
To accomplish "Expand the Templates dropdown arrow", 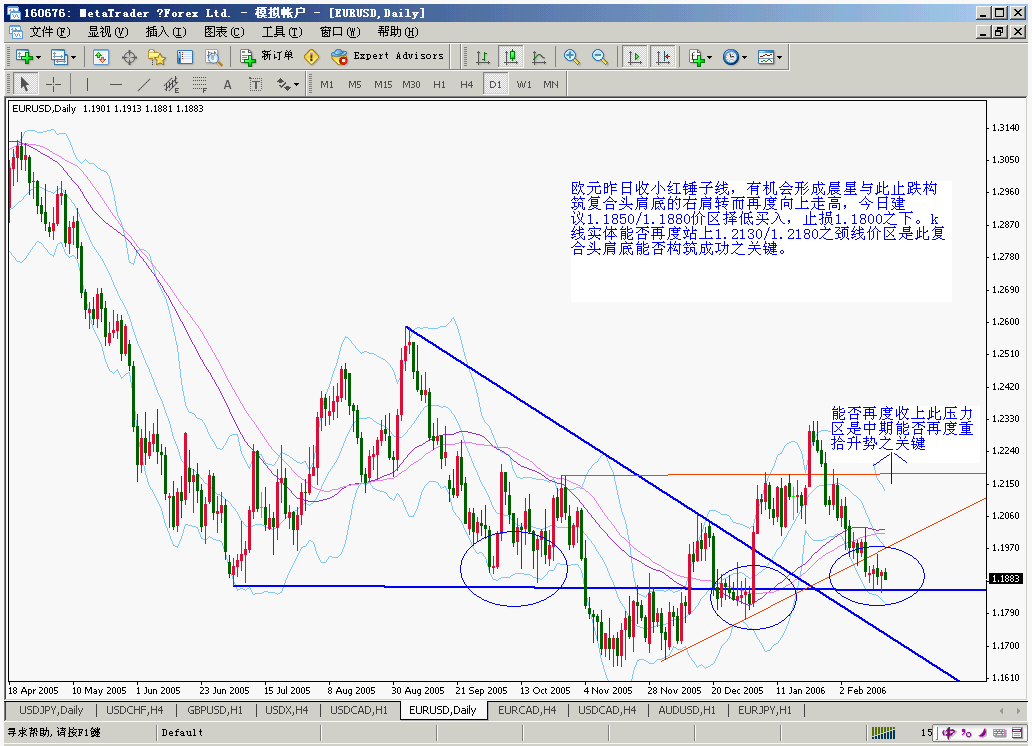I will pyautogui.click(x=779, y=57).
